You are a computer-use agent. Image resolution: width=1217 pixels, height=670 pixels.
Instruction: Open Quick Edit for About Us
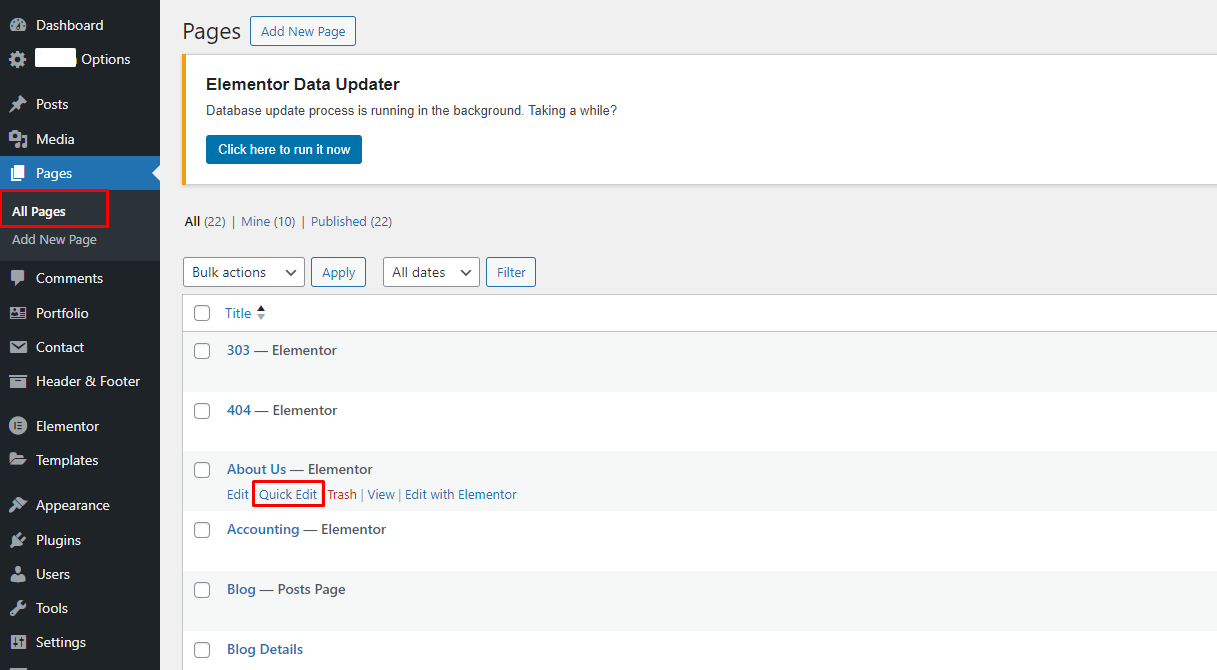288,494
